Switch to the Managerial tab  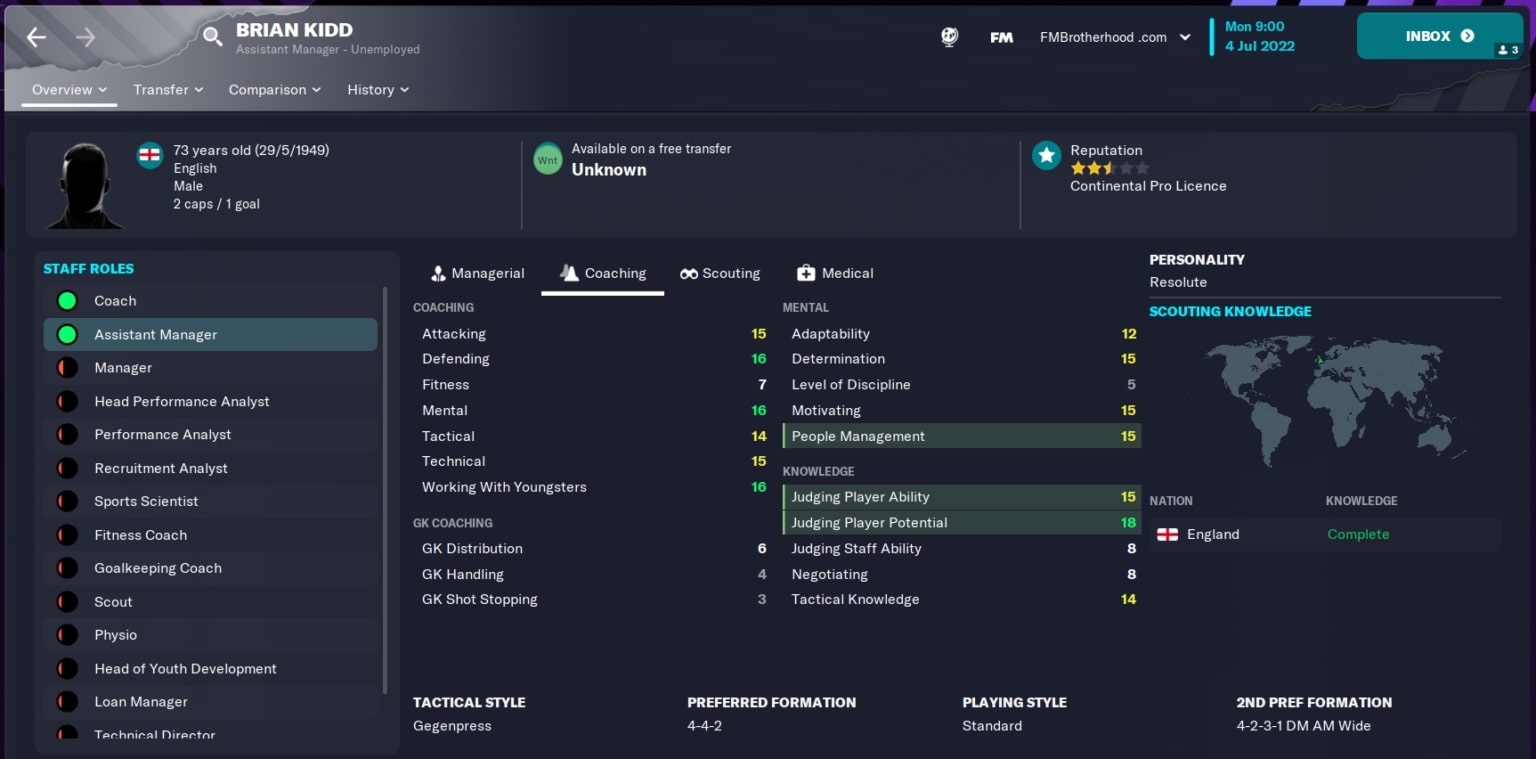(477, 273)
